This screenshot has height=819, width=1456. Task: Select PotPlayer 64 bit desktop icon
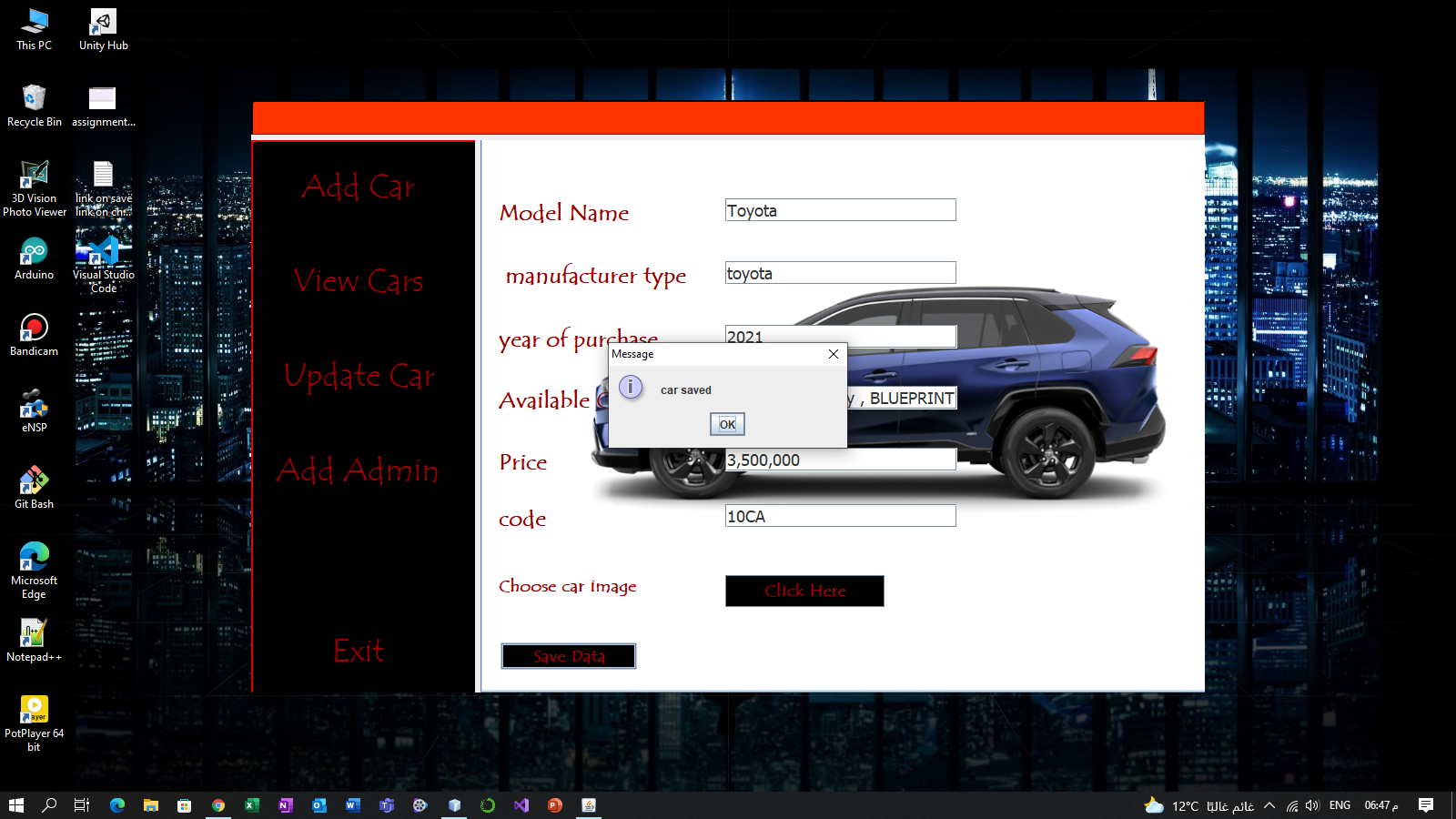pyautogui.click(x=35, y=723)
